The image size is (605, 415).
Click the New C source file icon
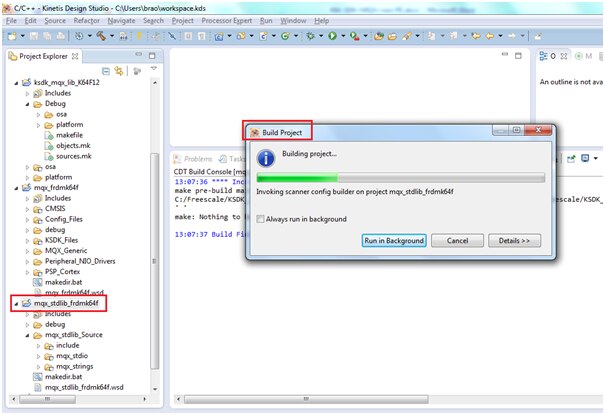[x=264, y=36]
